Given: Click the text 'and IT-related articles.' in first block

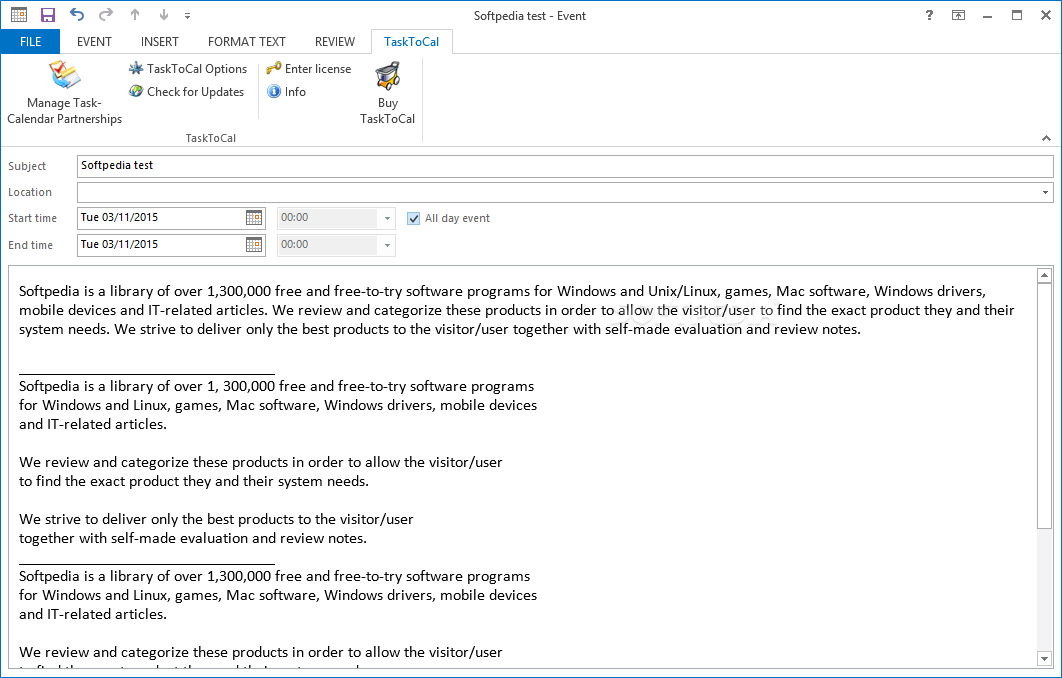Looking at the screenshot, I should 93,425.
